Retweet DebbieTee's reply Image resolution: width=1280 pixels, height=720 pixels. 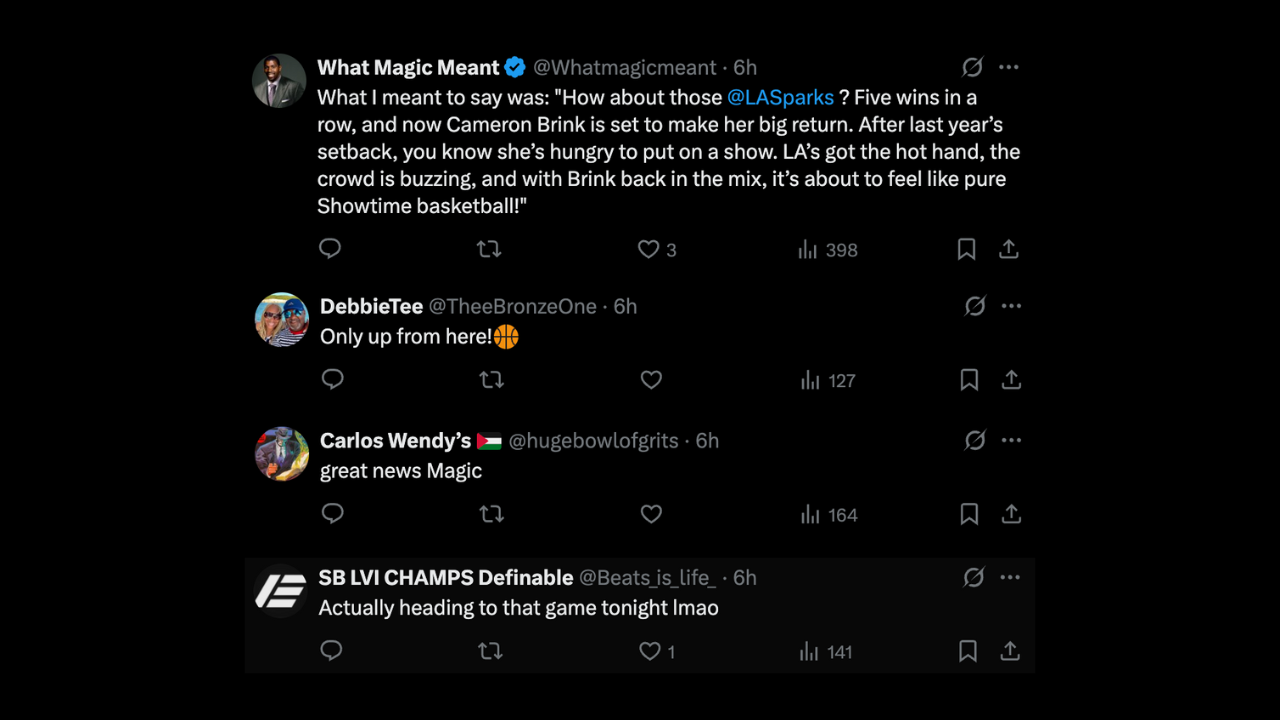tap(491, 380)
